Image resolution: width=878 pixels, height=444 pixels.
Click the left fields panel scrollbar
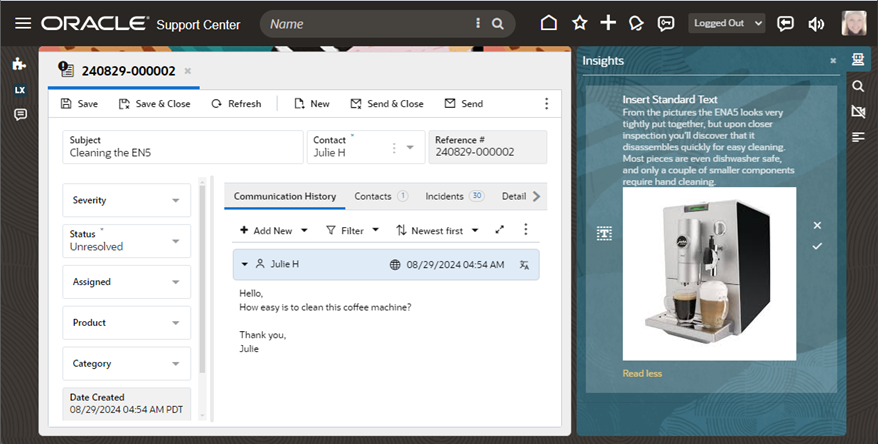pyautogui.click(x=202, y=280)
